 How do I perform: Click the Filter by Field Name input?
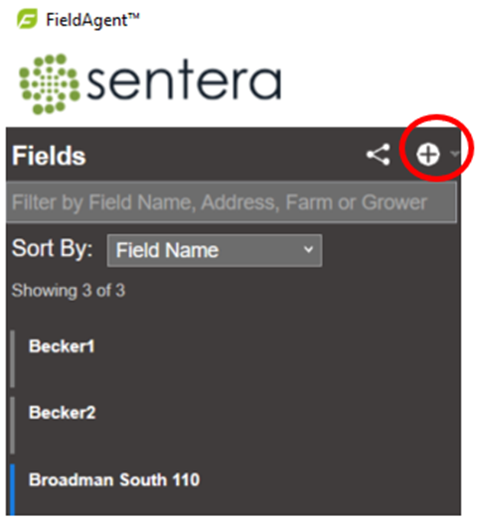tap(231, 202)
